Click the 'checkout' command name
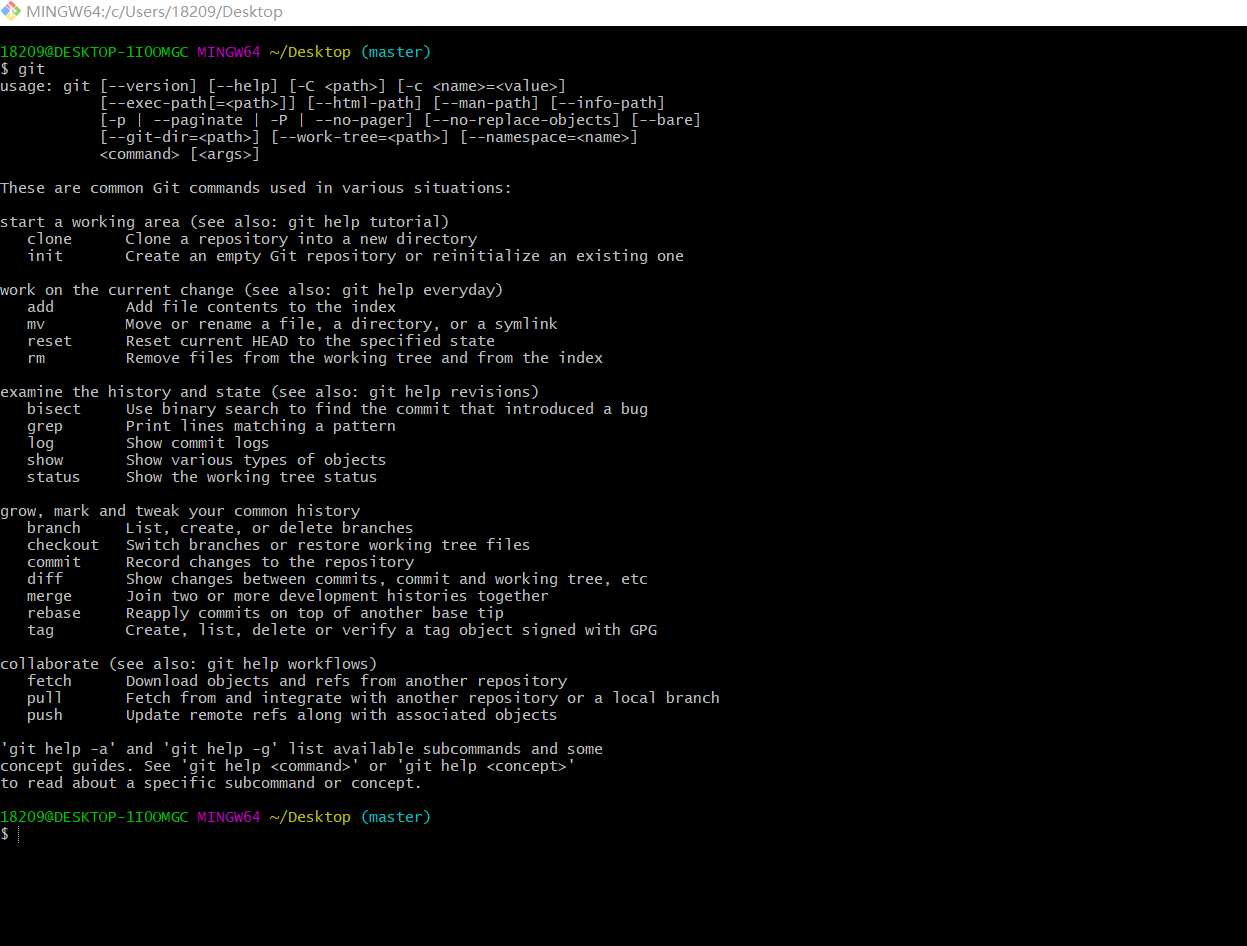1247x946 pixels. tap(63, 545)
